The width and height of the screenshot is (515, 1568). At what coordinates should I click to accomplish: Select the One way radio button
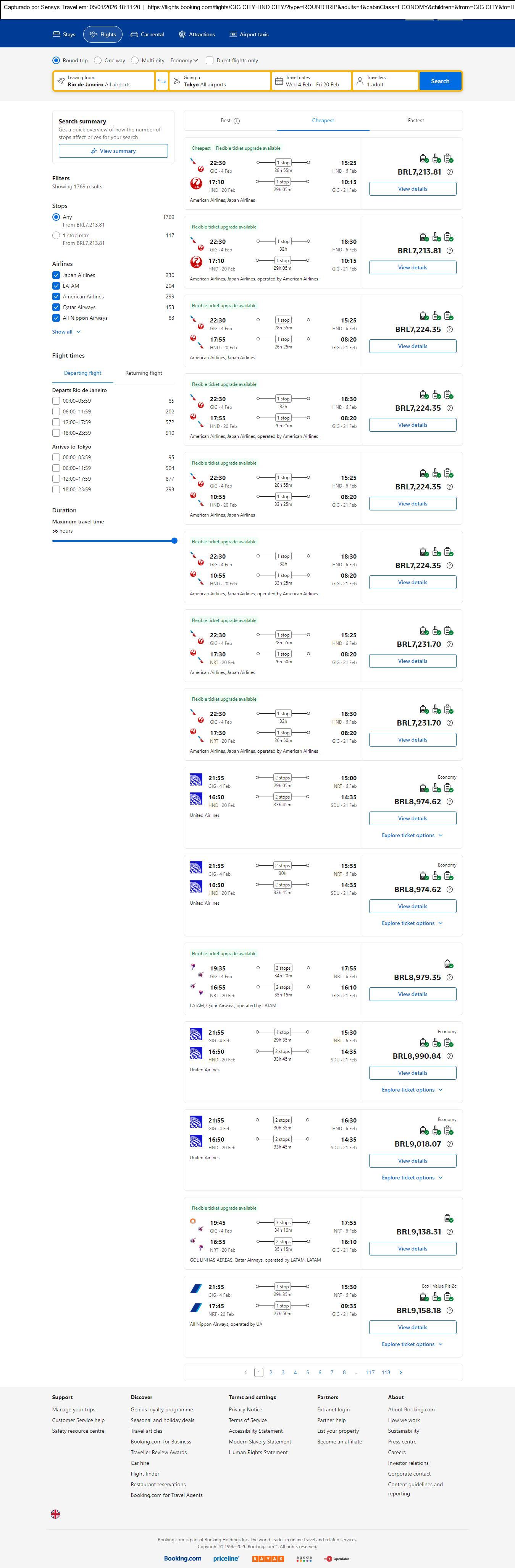98,60
